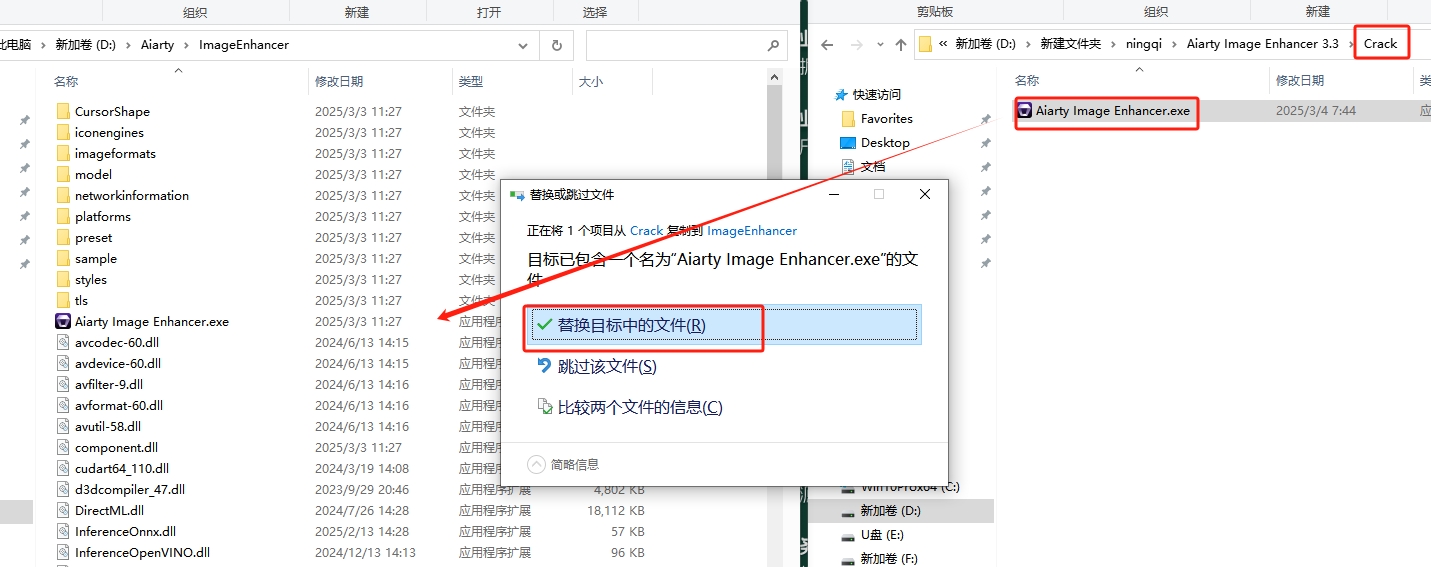Click Aiarty Image Enhancer.exe icon in Crack folder
Image resolution: width=1431 pixels, height=567 pixels.
1024,110
